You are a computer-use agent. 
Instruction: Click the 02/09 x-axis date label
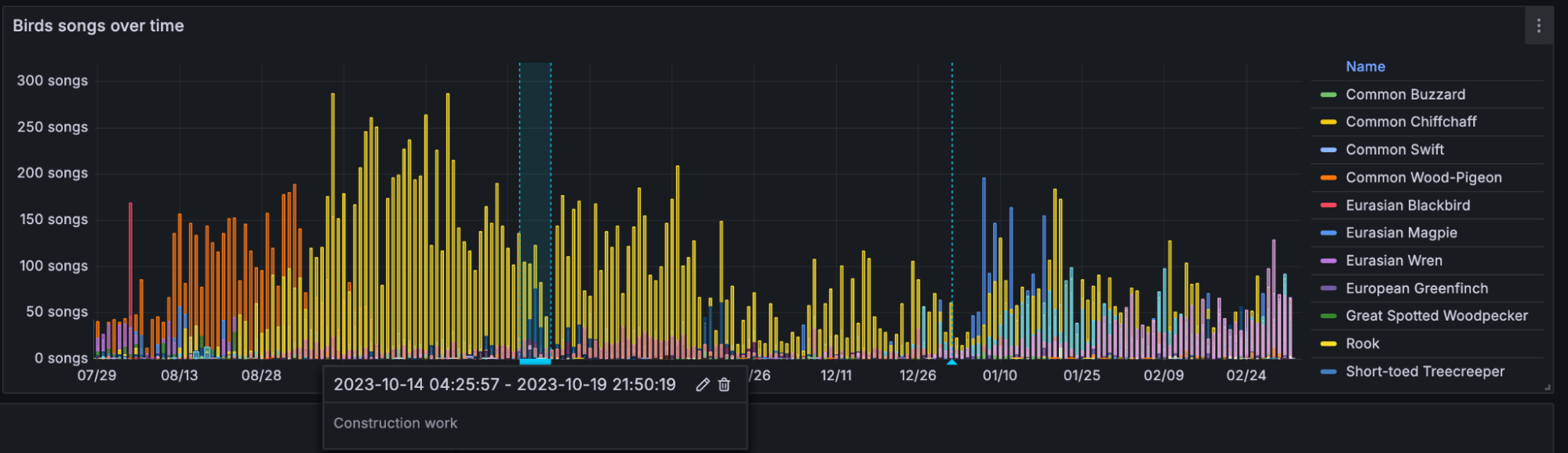coord(1164,375)
